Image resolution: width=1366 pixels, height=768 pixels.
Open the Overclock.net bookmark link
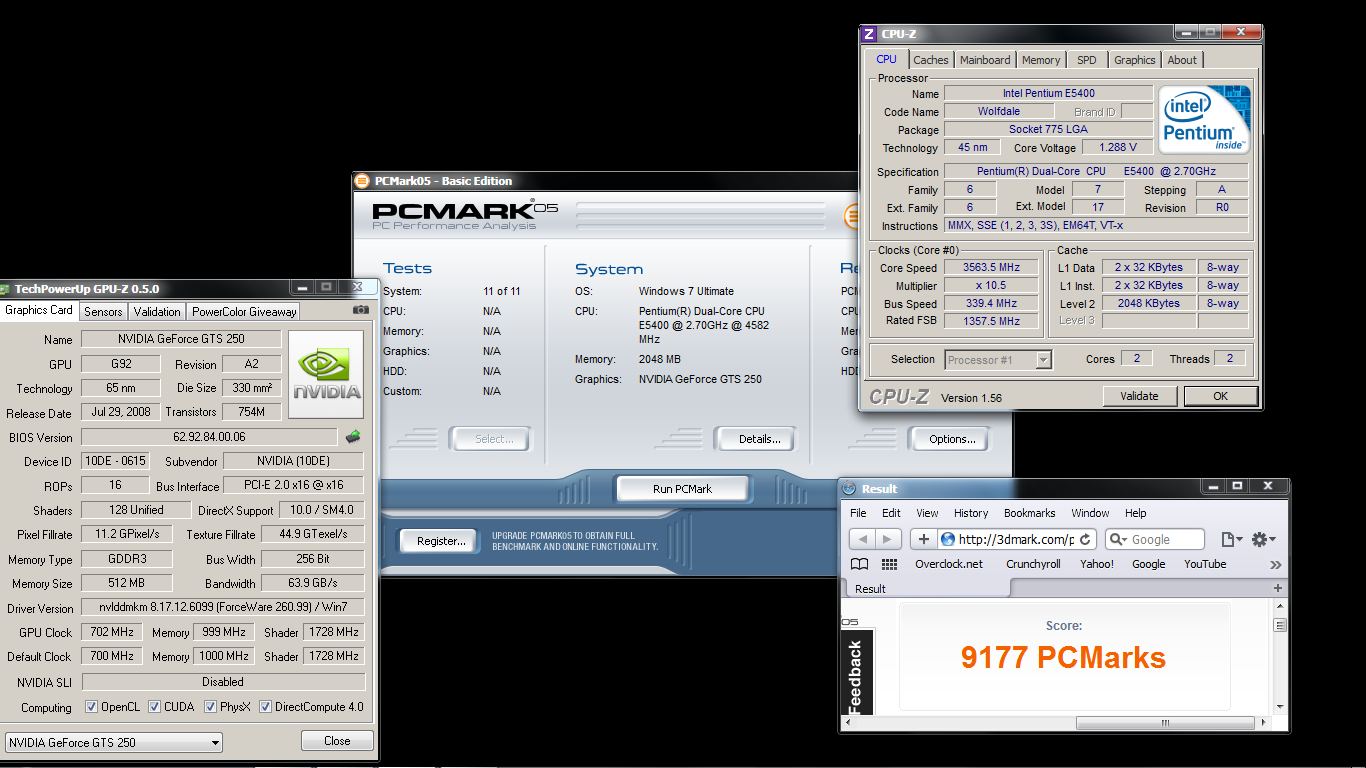949,564
